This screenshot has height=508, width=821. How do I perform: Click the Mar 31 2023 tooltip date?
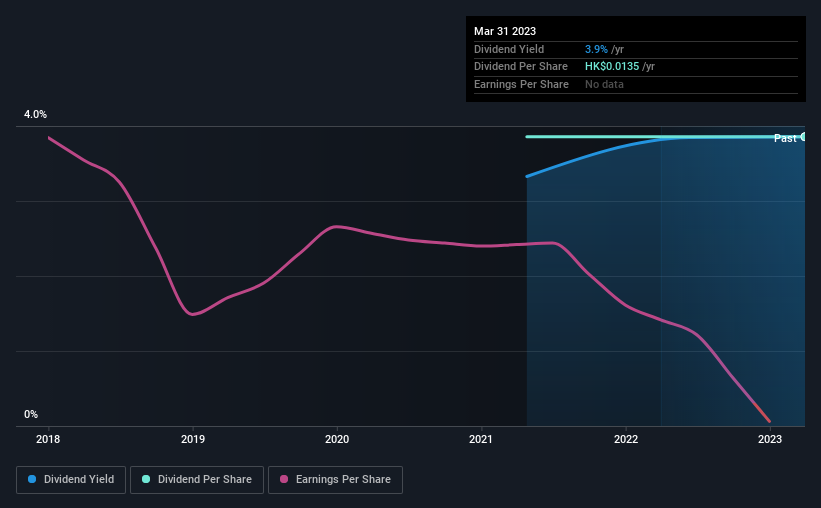tap(505, 31)
